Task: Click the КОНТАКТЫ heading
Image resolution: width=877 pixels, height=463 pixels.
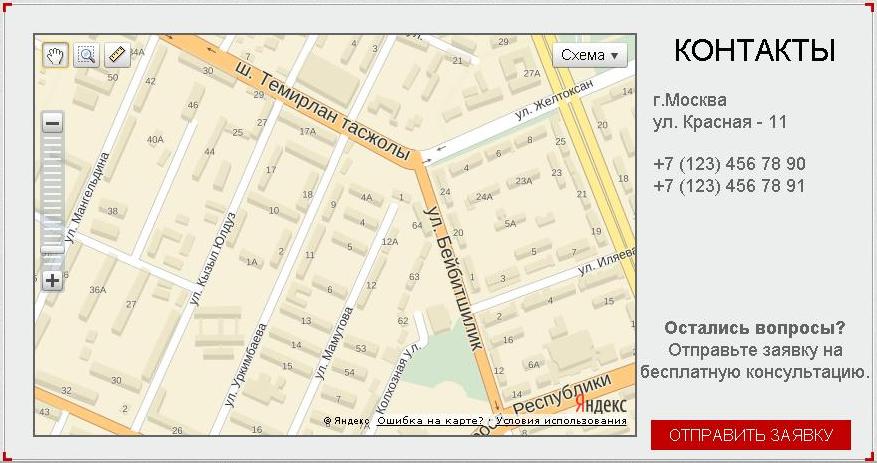Action: pos(755,50)
